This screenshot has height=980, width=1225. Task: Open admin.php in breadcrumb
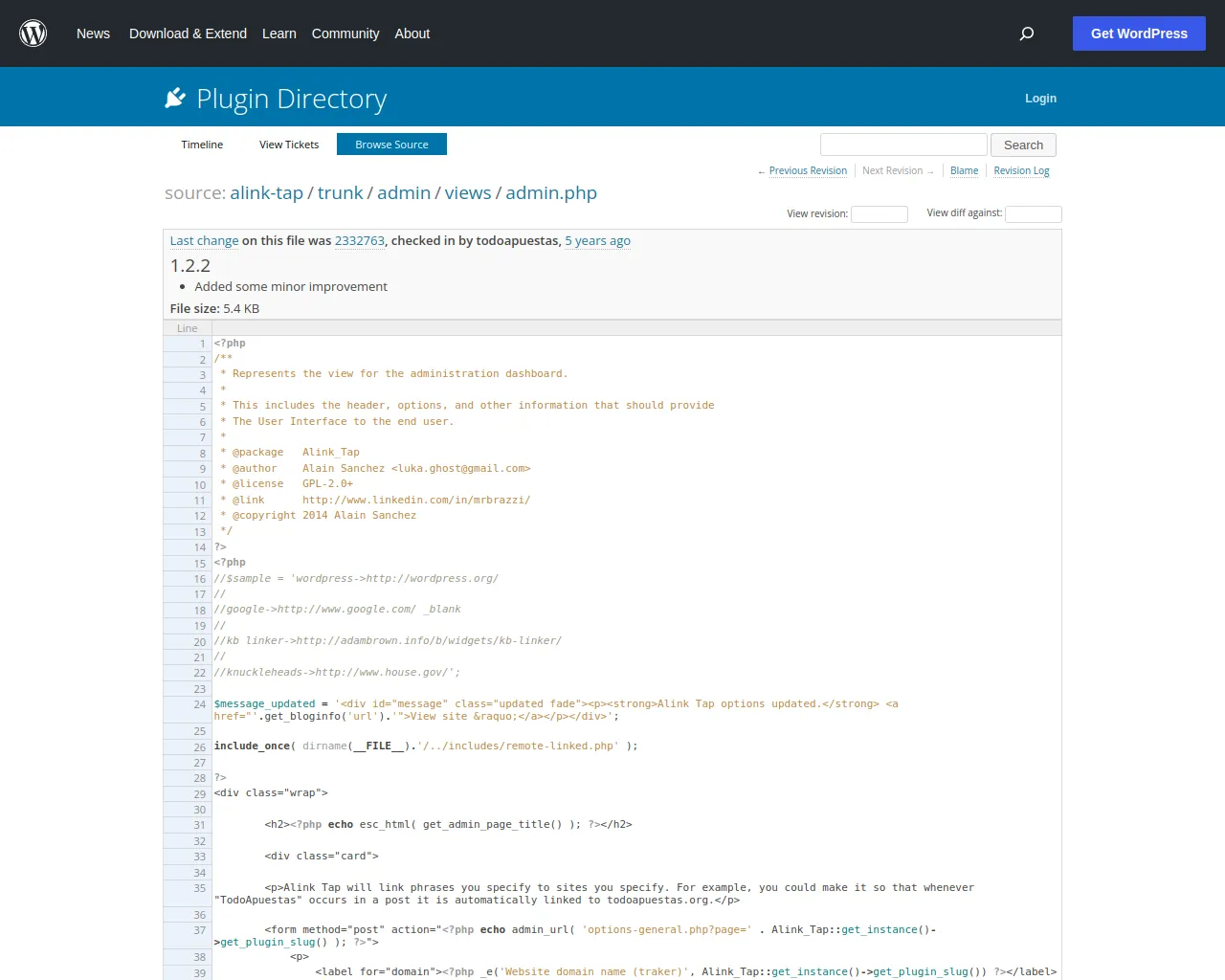[551, 193]
